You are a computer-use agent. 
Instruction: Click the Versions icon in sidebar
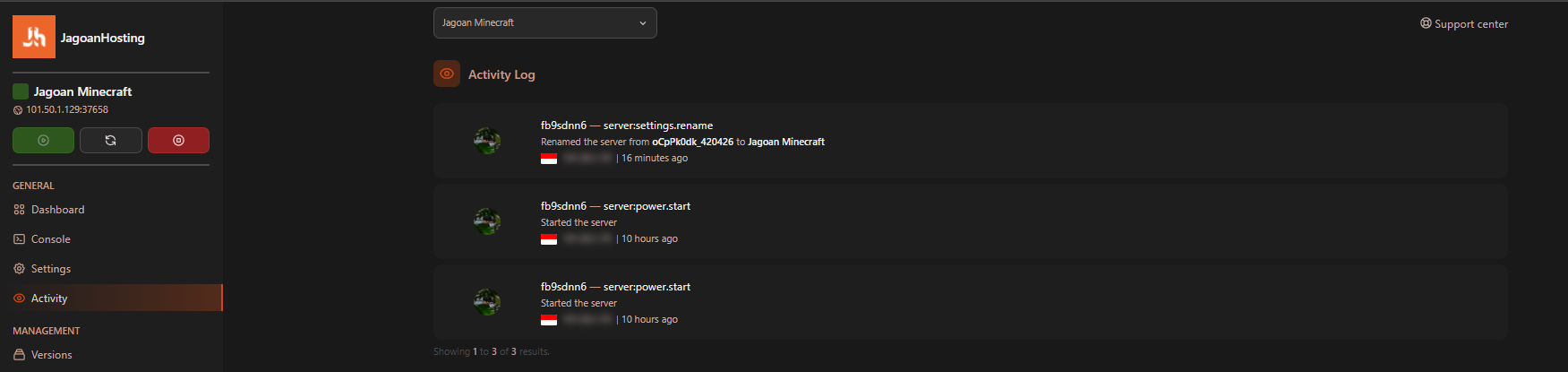(19, 355)
